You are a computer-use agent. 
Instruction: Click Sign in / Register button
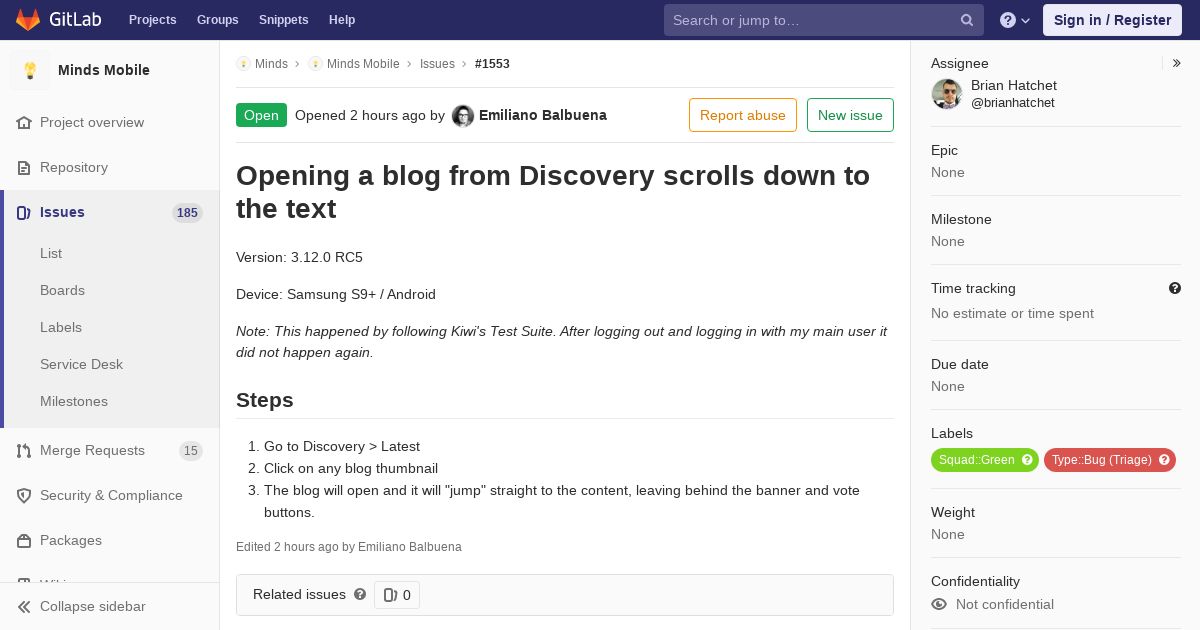click(x=1112, y=20)
